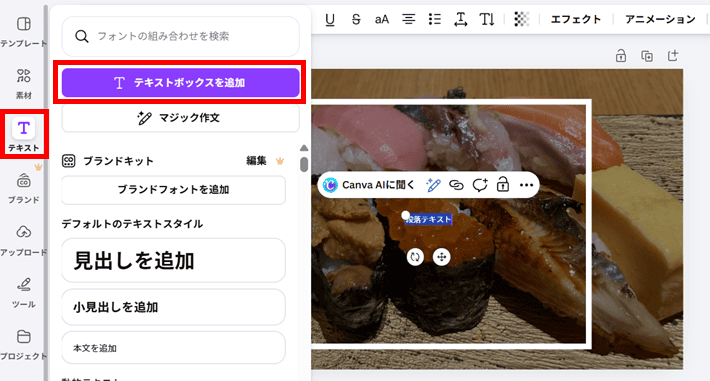Click the panel scrollbar up arrow

point(304,148)
